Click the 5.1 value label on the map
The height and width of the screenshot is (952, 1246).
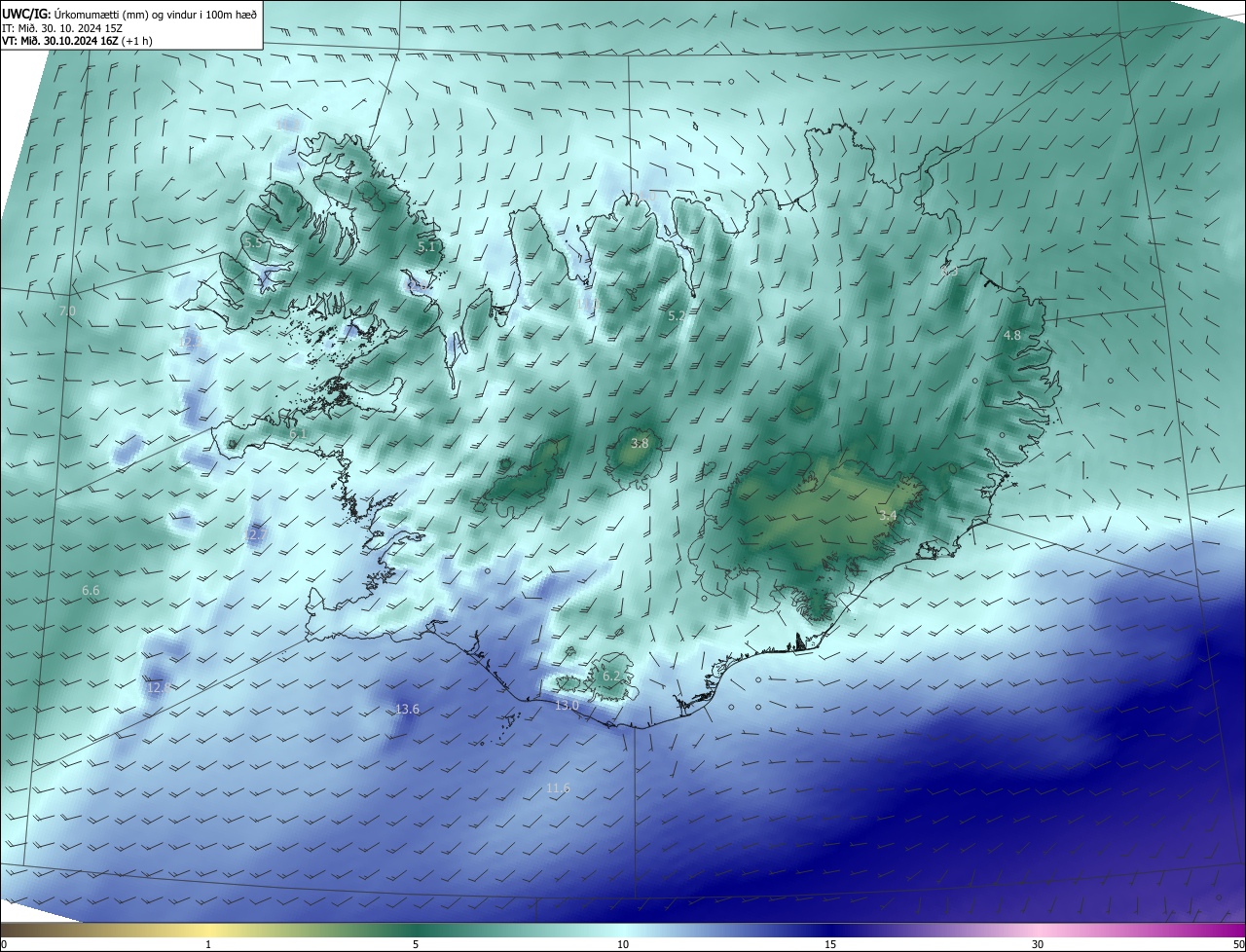point(426,247)
